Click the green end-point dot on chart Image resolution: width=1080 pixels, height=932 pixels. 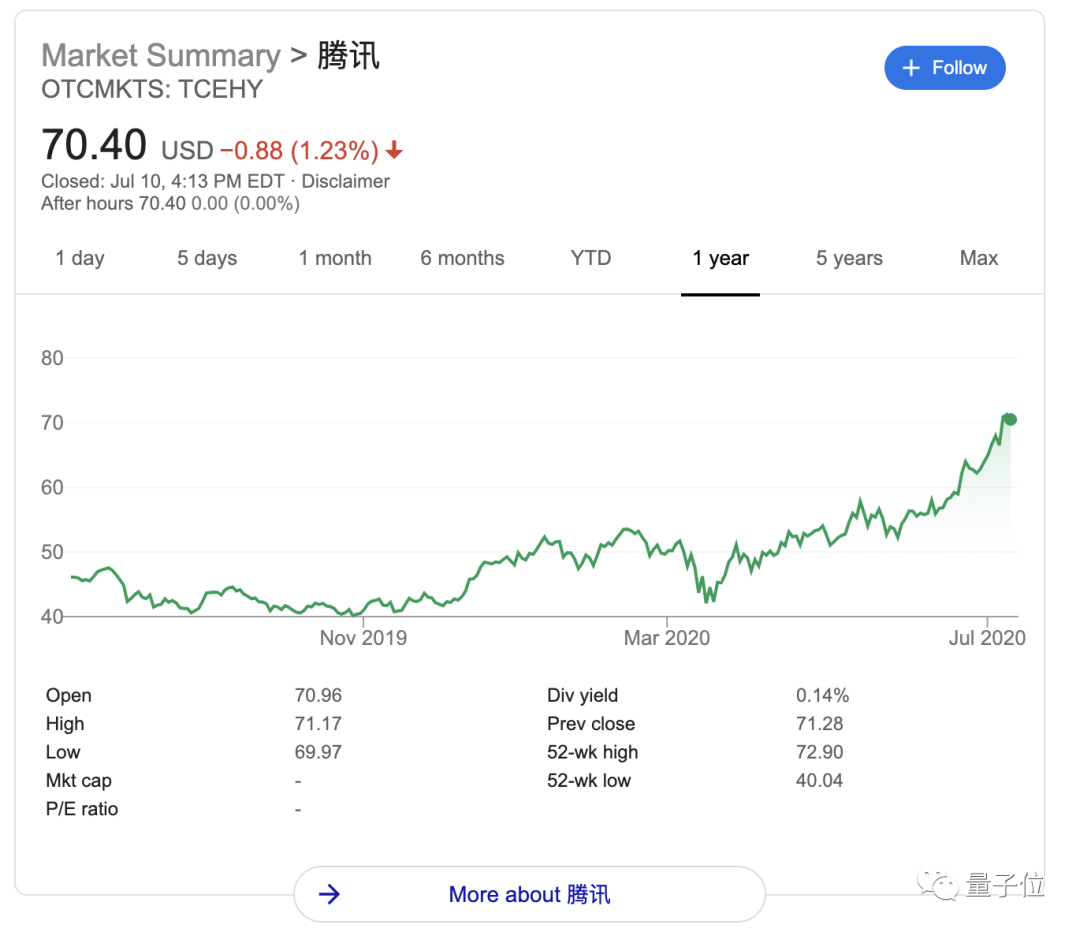click(1010, 420)
